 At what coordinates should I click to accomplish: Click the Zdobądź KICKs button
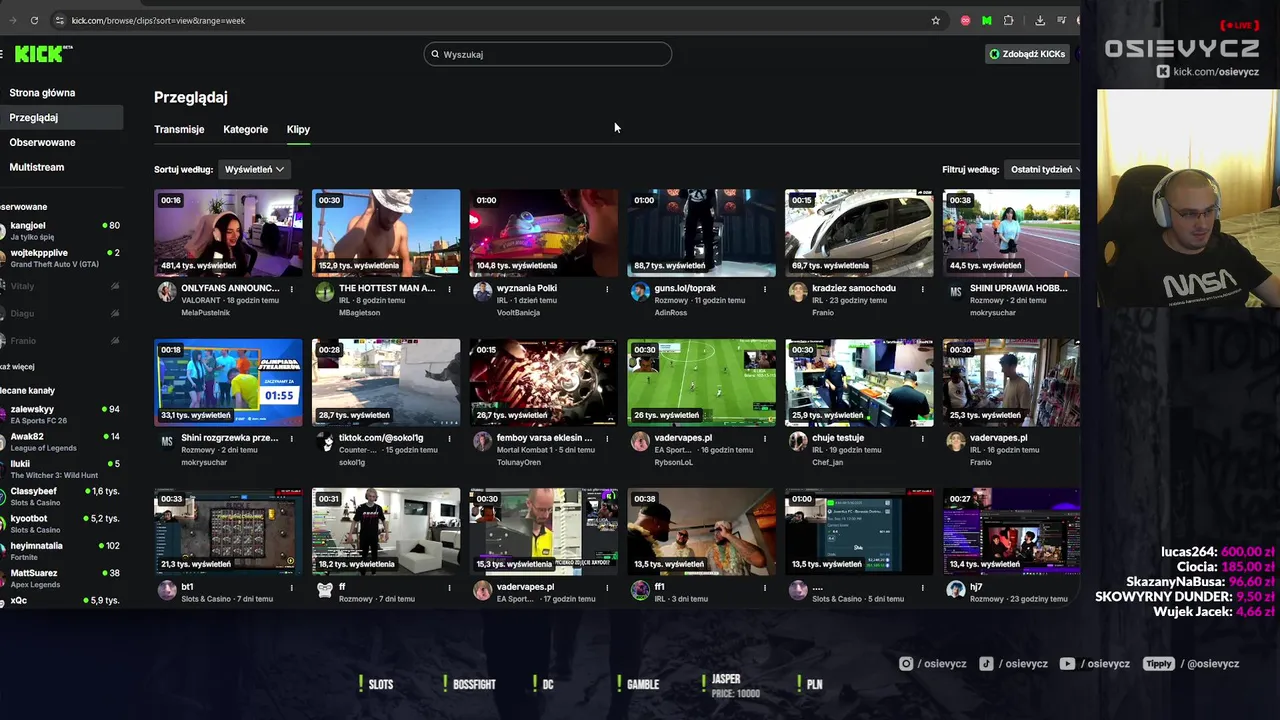click(x=1027, y=54)
